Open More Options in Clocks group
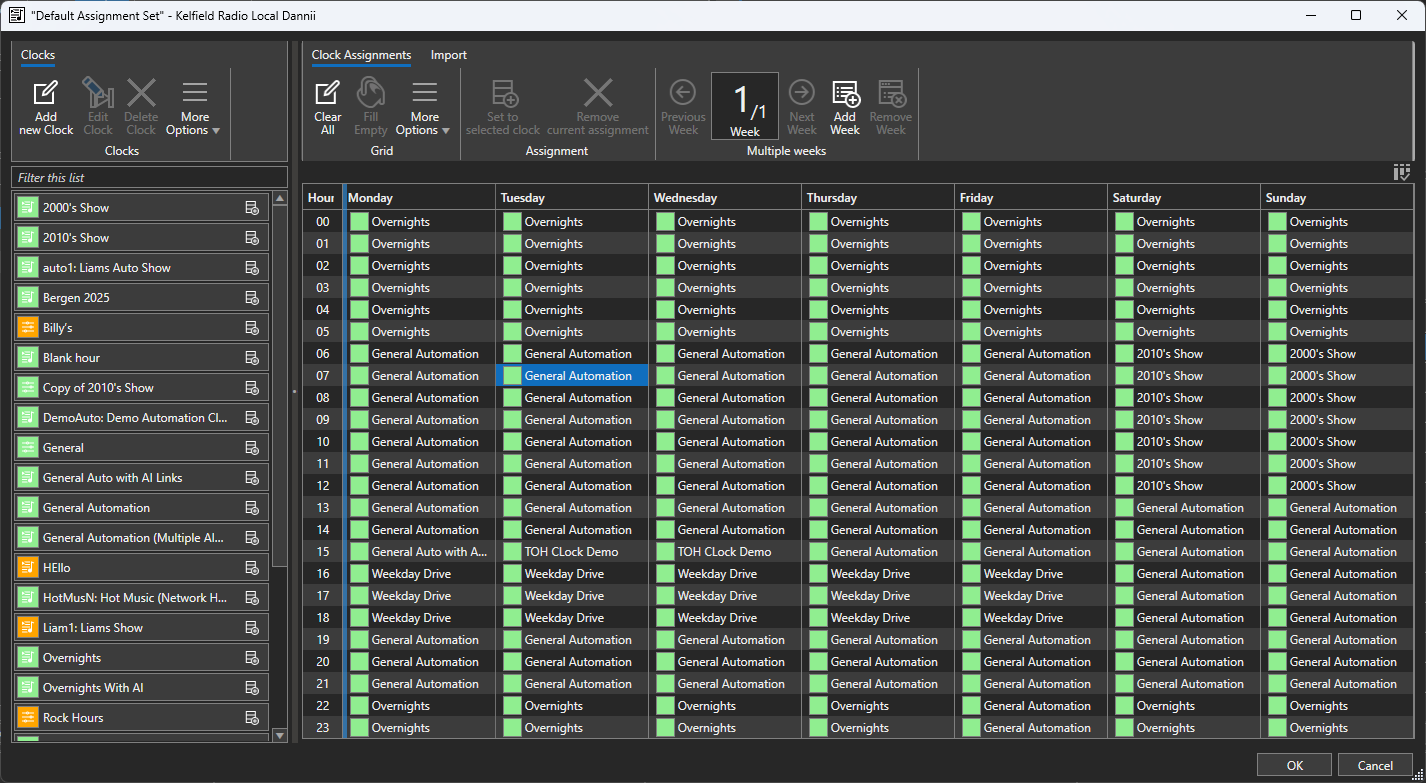Image resolution: width=1426 pixels, height=783 pixels. [x=195, y=108]
